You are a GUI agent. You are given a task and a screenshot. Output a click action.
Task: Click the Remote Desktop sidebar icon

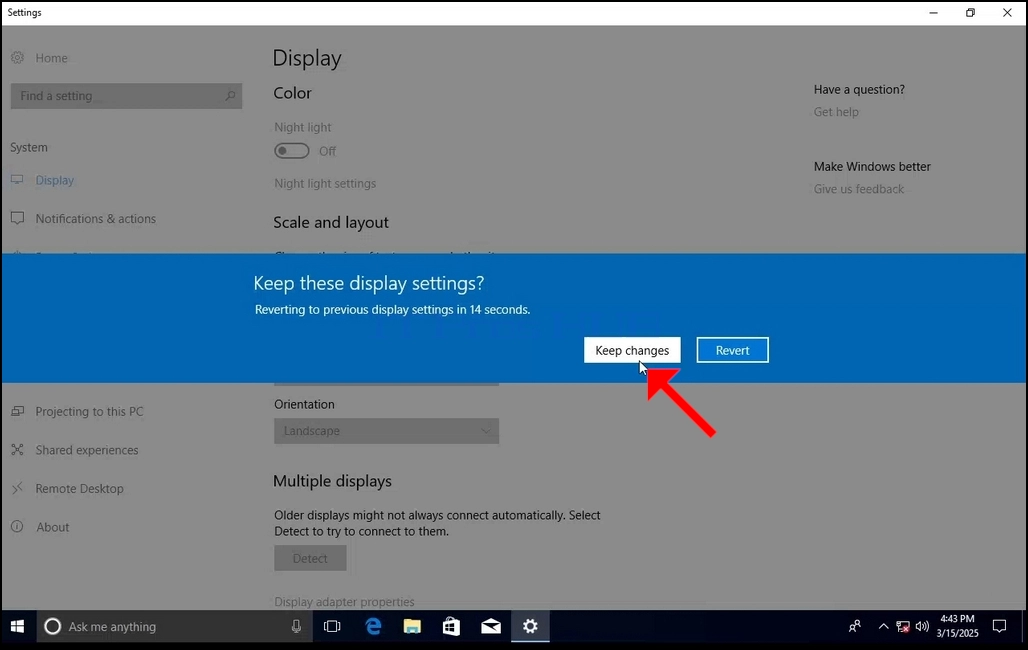18,488
